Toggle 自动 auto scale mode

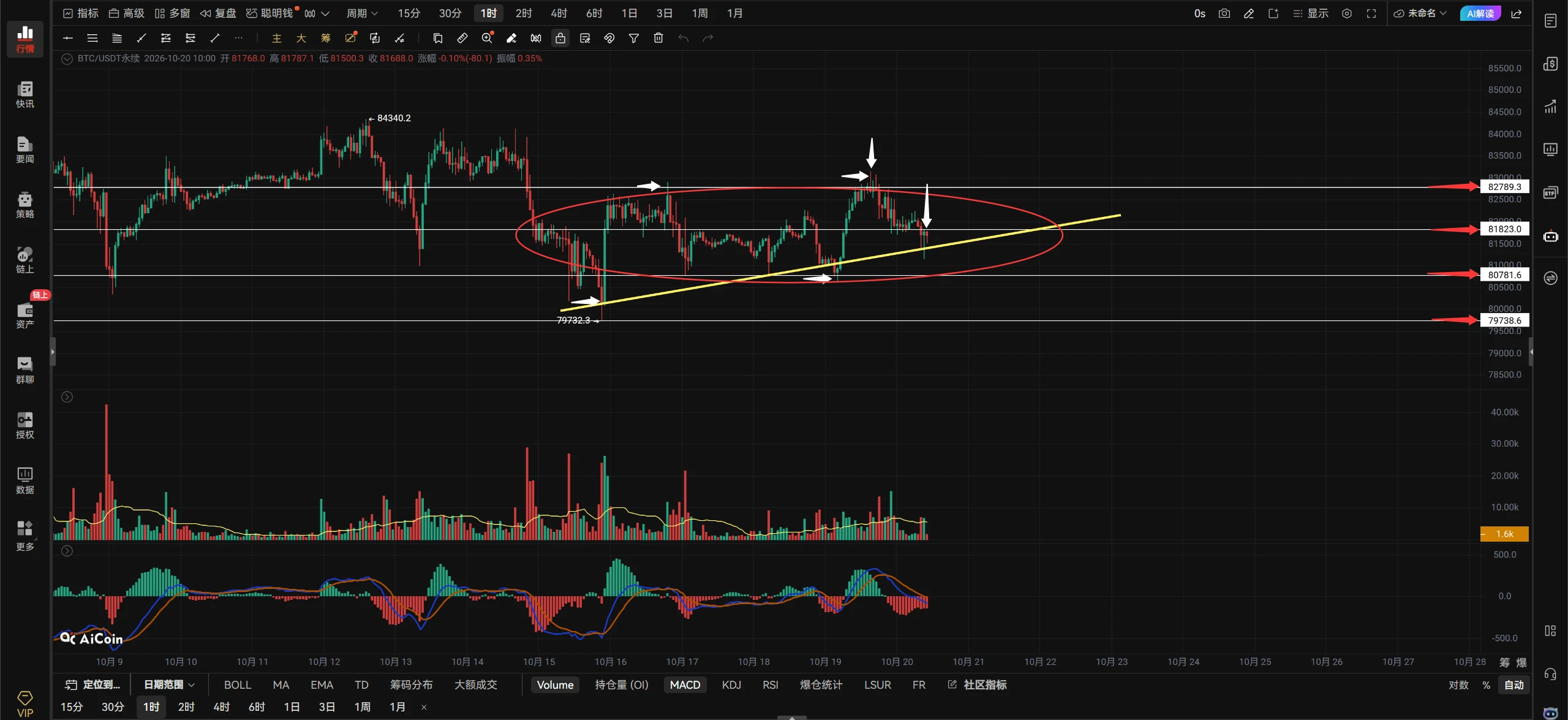[x=1514, y=684]
